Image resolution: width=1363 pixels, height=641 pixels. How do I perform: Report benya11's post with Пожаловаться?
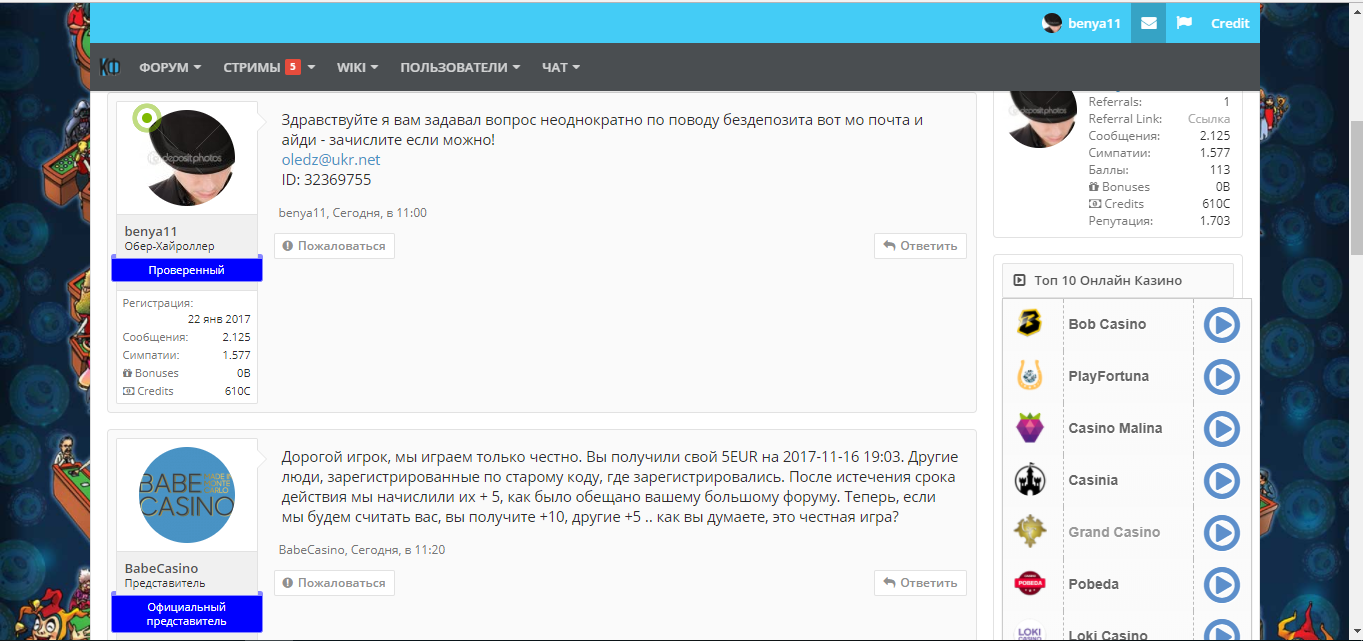coord(334,246)
